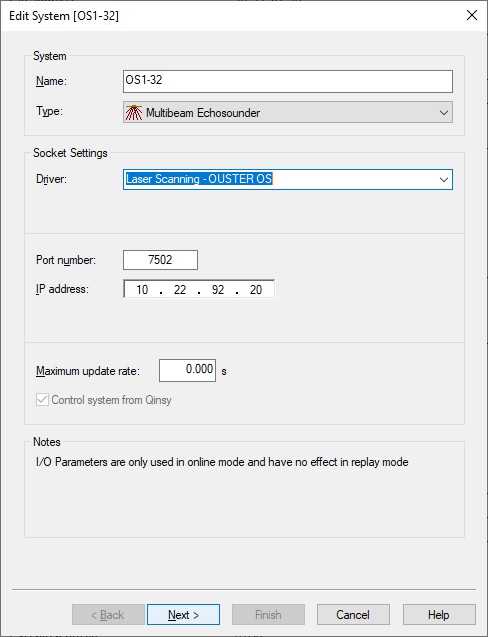
Task: Click the second IP octet 22
Action: [x=180, y=290]
